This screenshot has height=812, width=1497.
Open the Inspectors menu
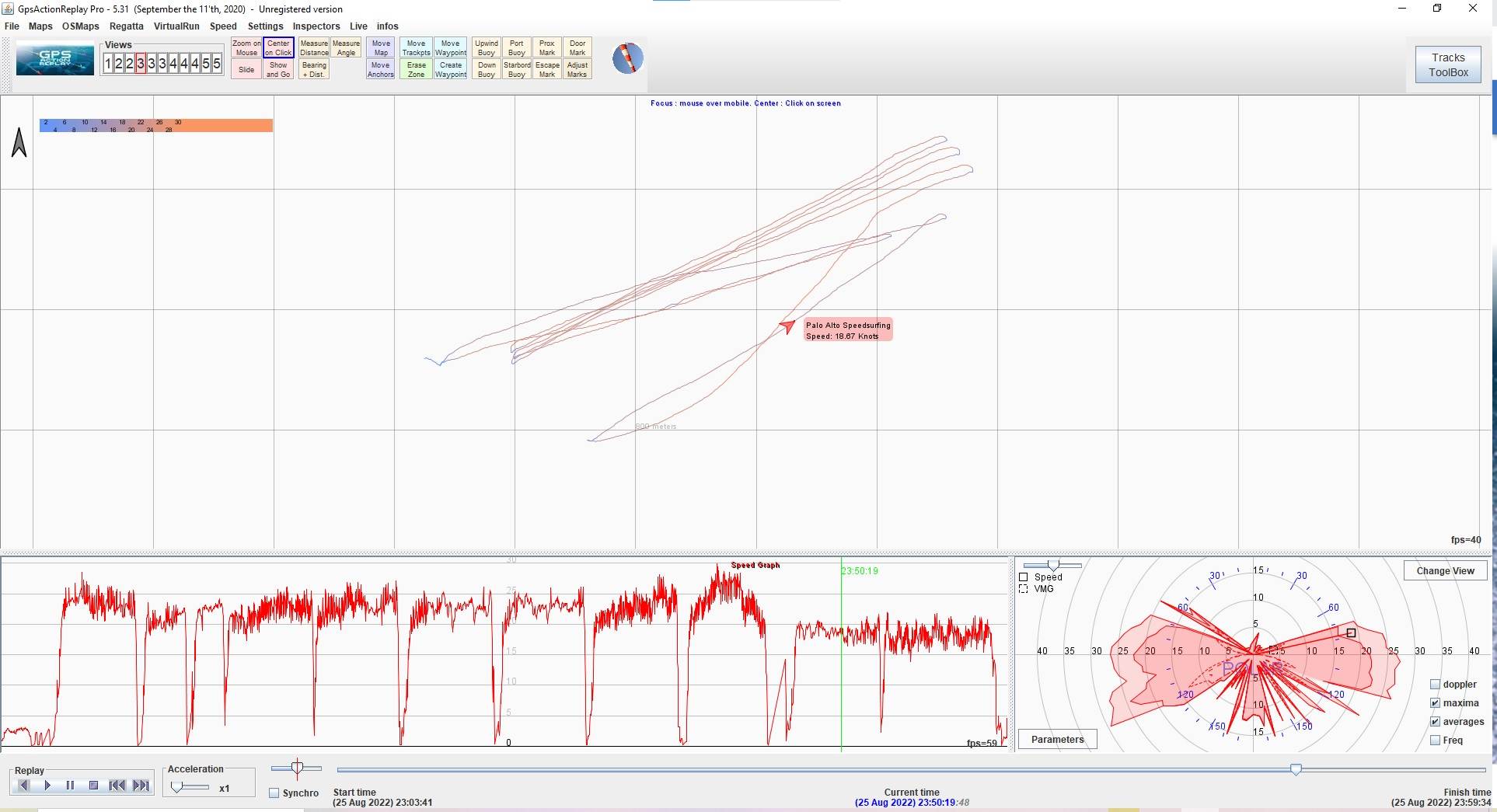coord(316,26)
